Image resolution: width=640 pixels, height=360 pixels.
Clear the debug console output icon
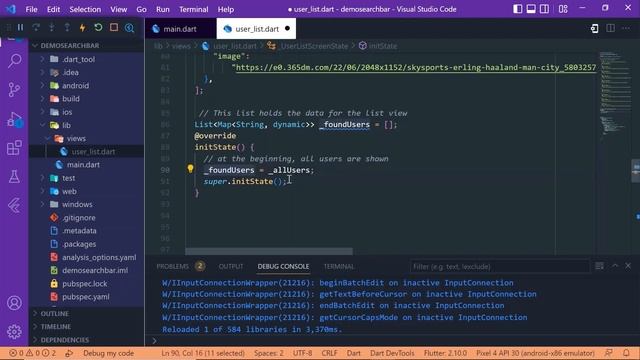tap(600, 266)
